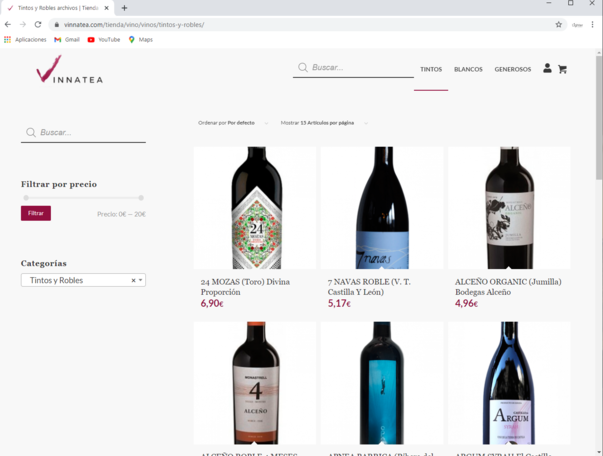Open the Gmail bookmark

pyautogui.click(x=67, y=40)
